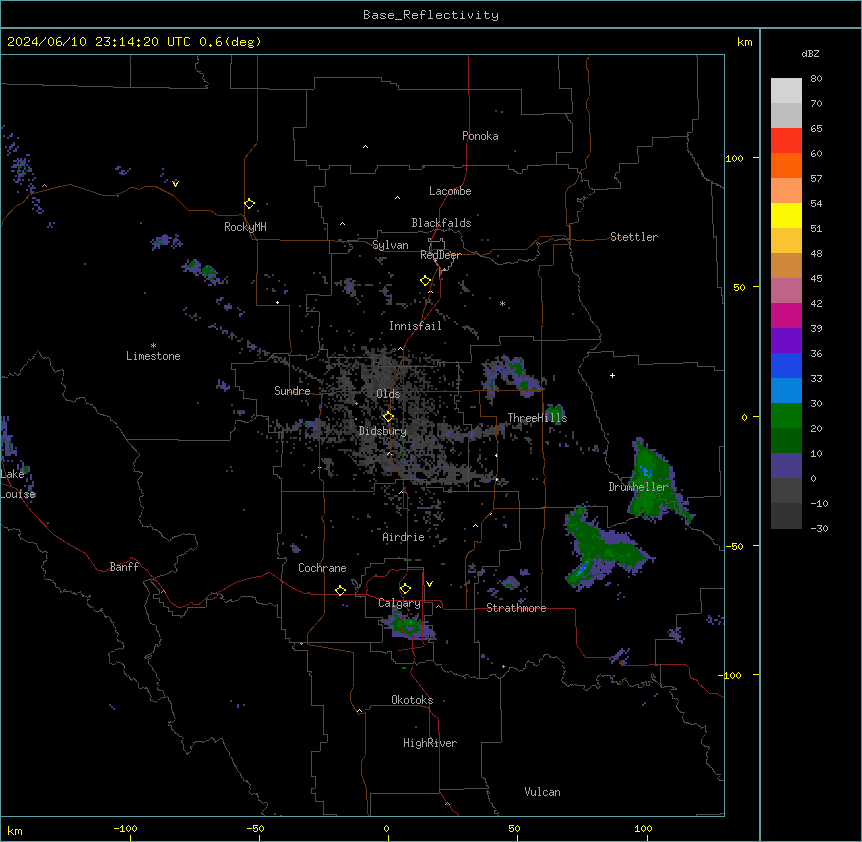
Task: Click the white plus marker west of Stettler-Drumheller area
Action: (612, 375)
